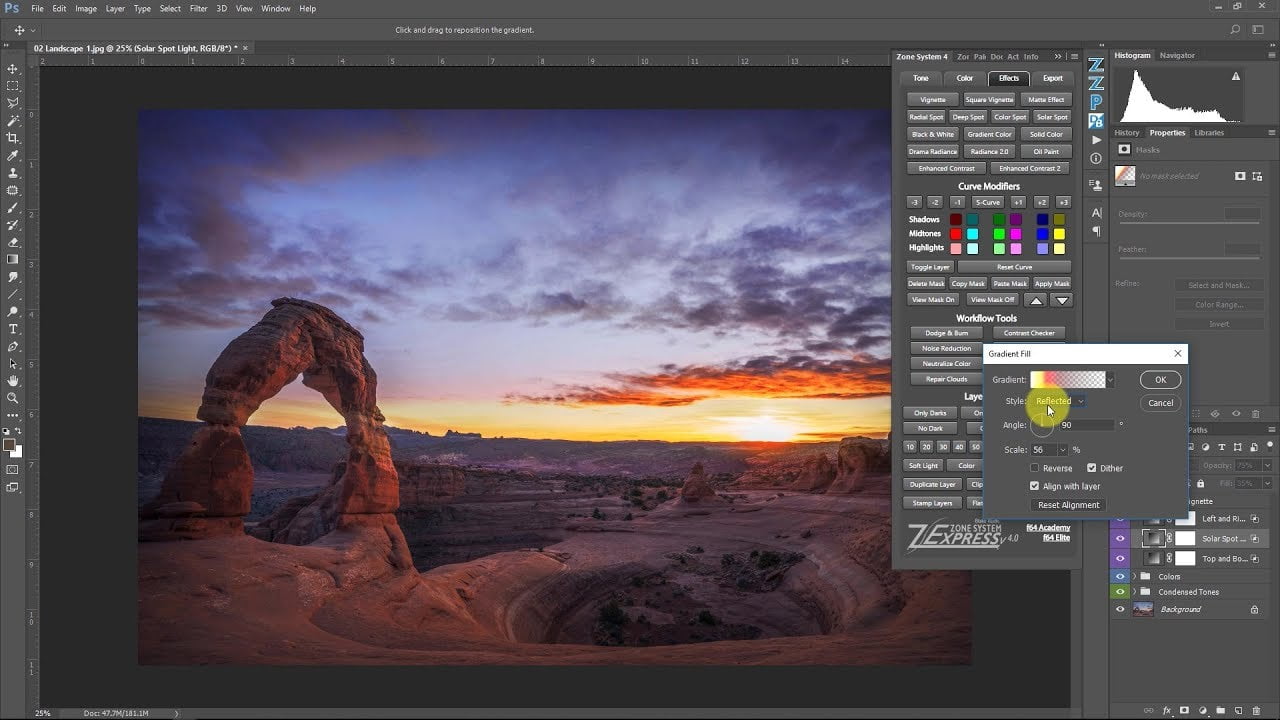
Task: Open the Layer menu
Action: 115,9
